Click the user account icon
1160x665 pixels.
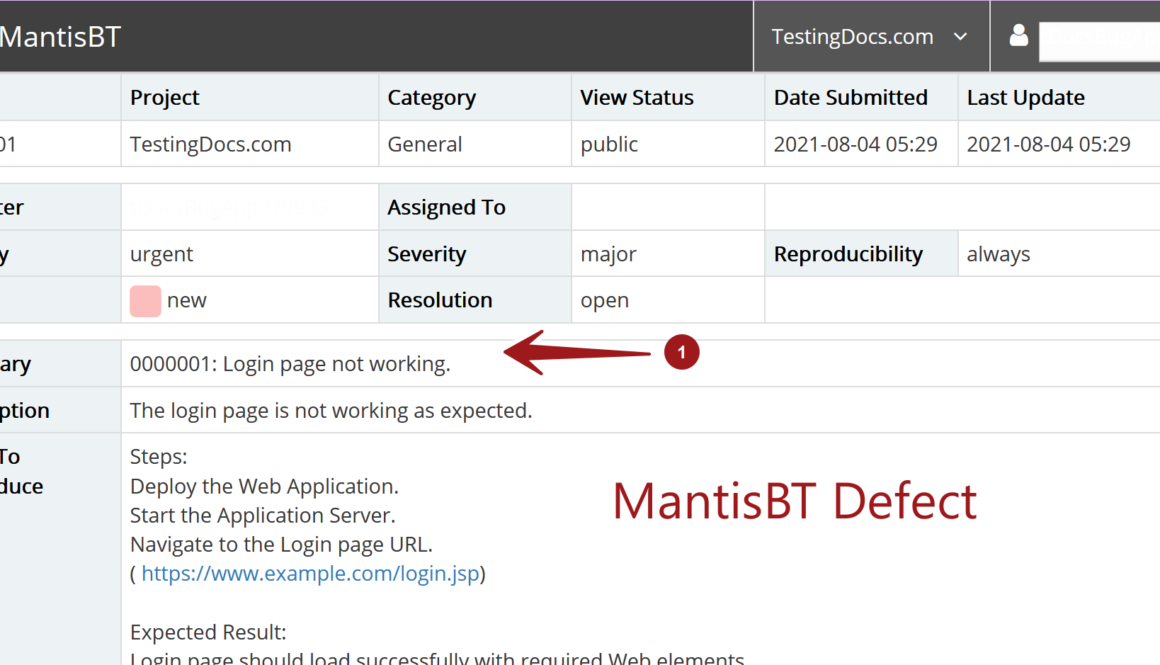[1018, 36]
